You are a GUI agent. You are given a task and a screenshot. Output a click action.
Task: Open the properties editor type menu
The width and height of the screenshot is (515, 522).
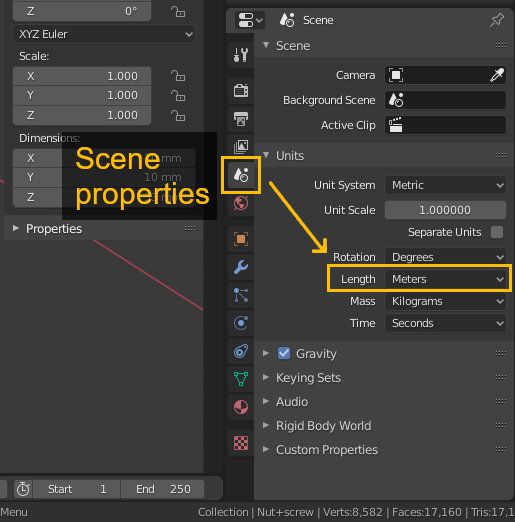click(250, 20)
